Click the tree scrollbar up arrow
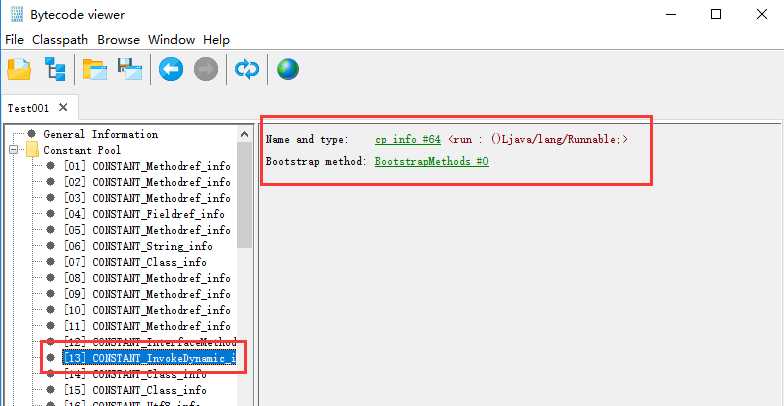 [244, 134]
